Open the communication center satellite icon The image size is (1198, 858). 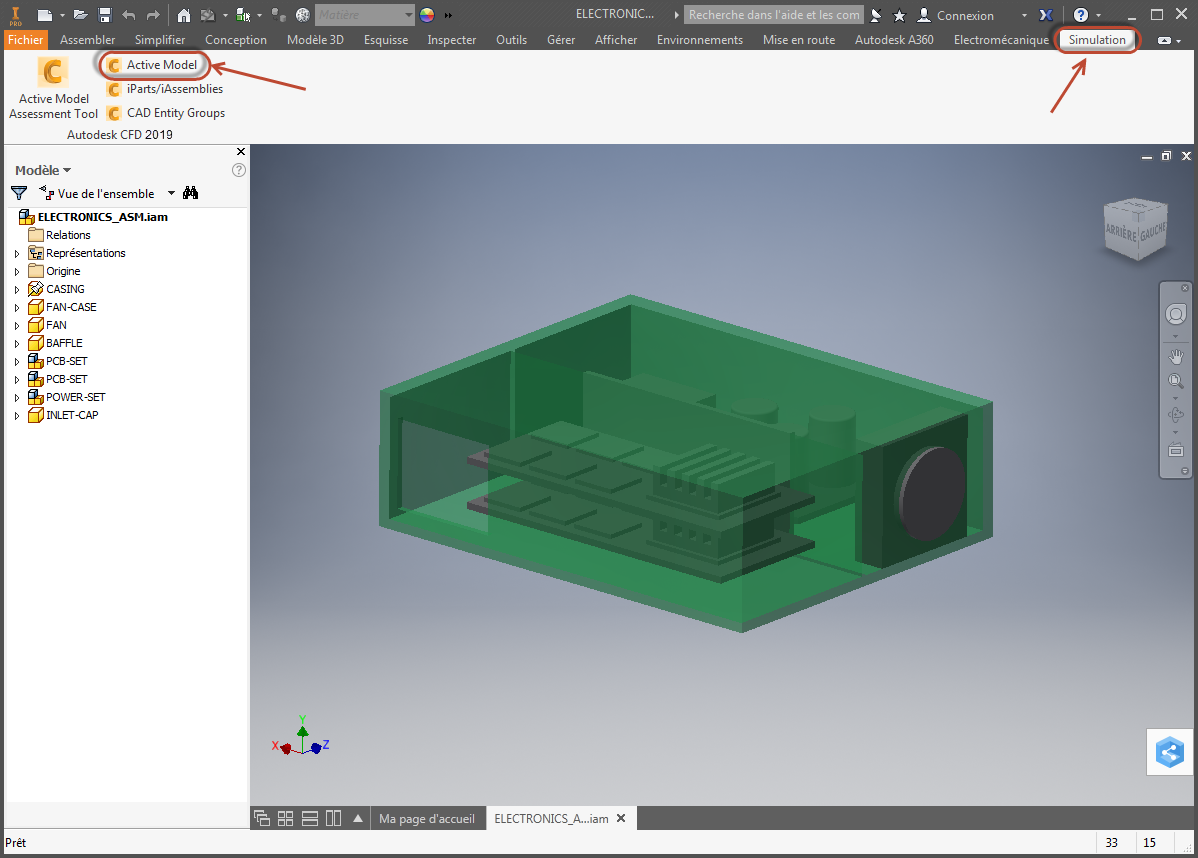[x=876, y=15]
